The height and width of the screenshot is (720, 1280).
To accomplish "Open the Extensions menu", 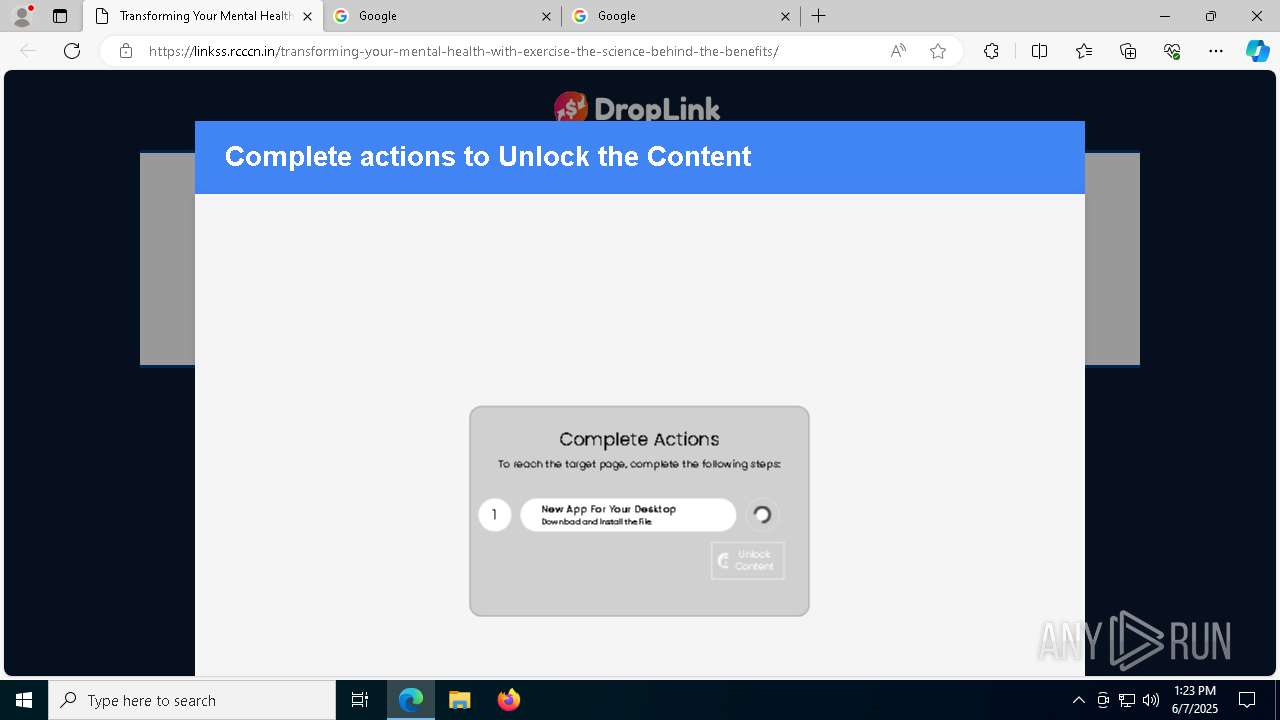I will pos(991,51).
